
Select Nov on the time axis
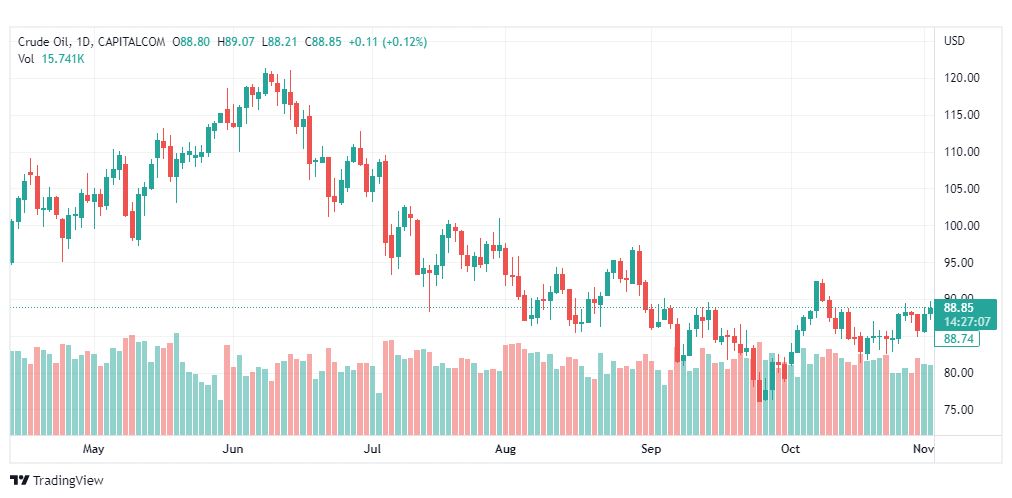coord(922,449)
